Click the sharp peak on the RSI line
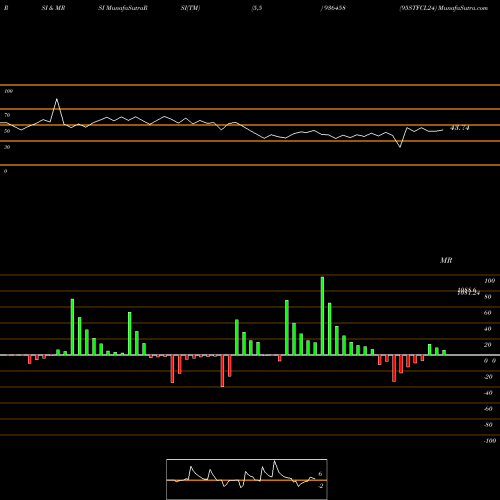 [x=57, y=99]
